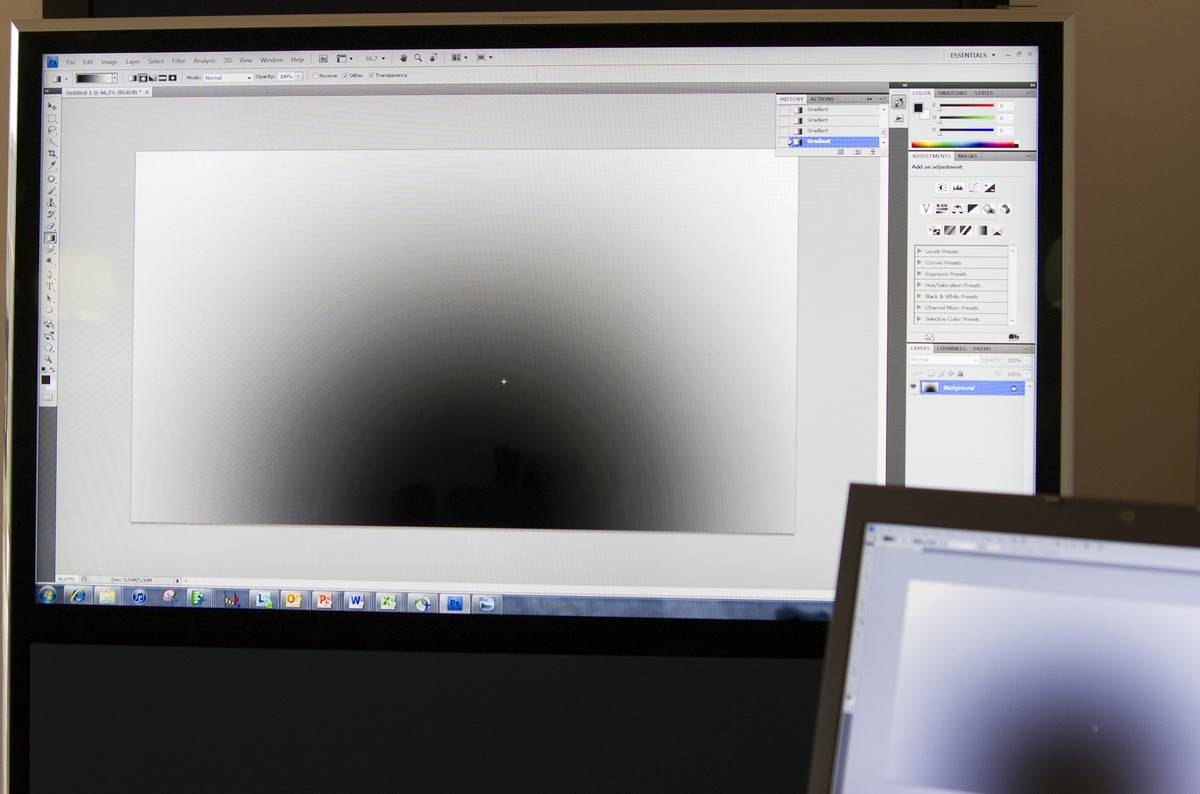Choose Radial Gradient style button
The width and height of the screenshot is (1200, 794).
(x=143, y=77)
